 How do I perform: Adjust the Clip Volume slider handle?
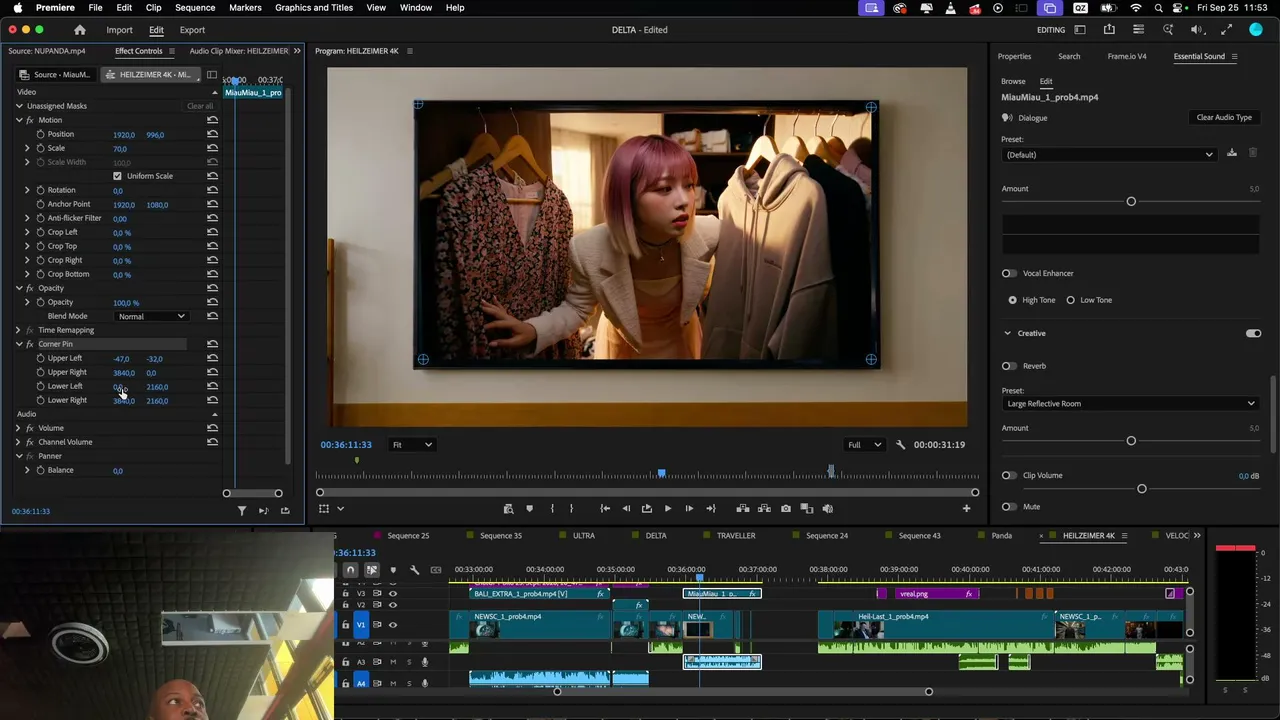click(x=1142, y=488)
